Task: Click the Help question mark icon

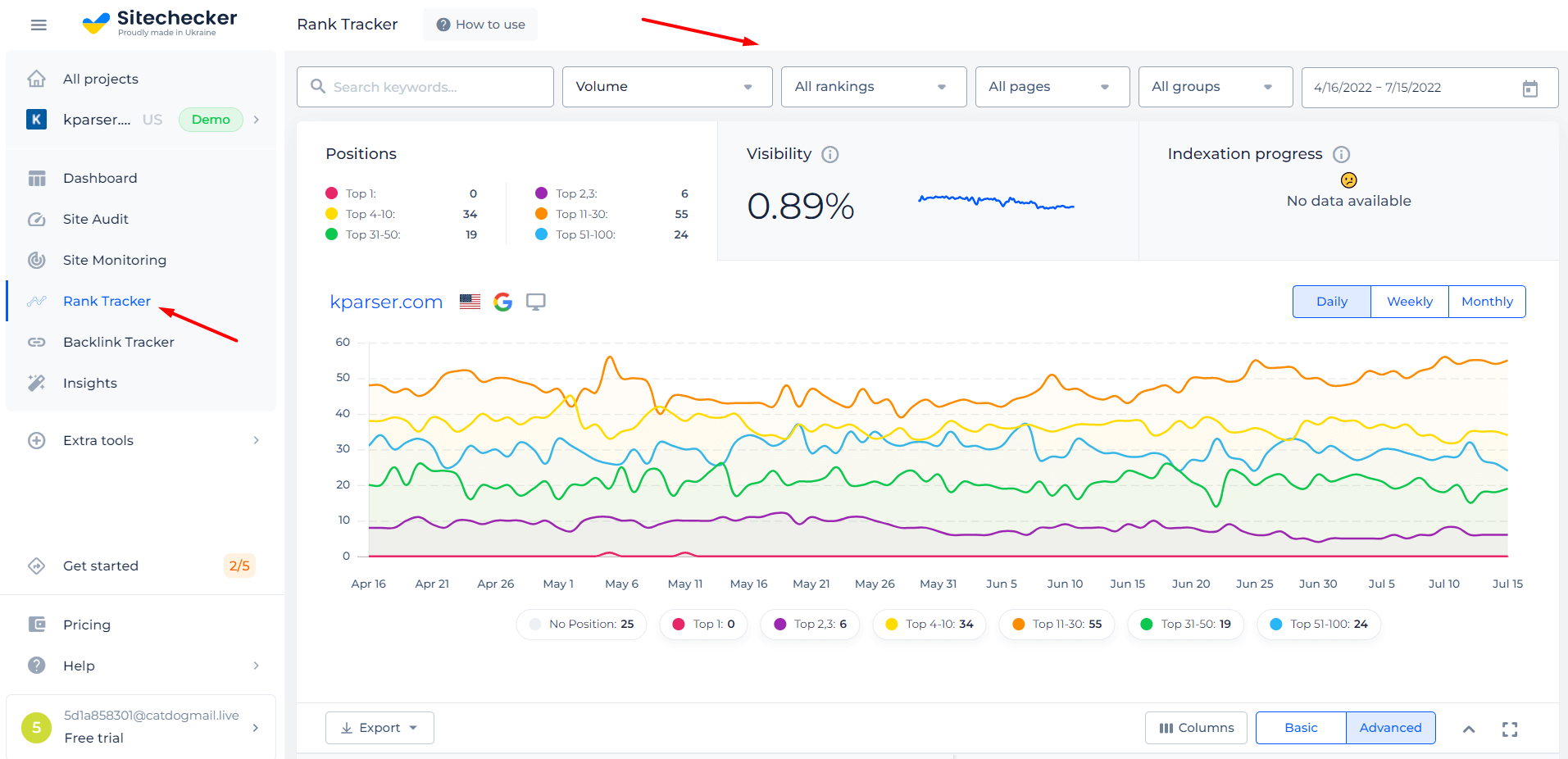Action: [37, 666]
